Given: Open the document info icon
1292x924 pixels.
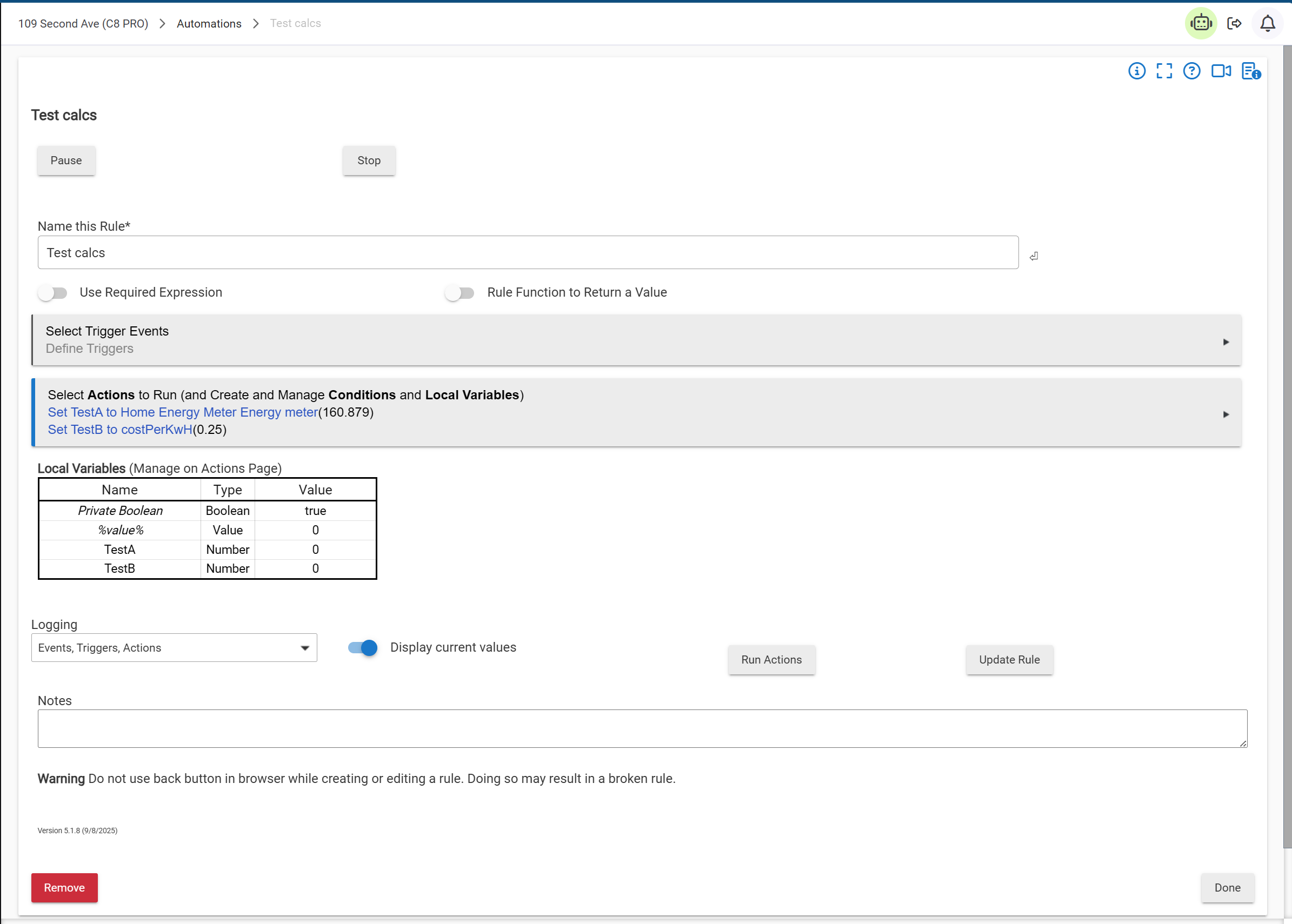Looking at the screenshot, I should (x=1250, y=71).
